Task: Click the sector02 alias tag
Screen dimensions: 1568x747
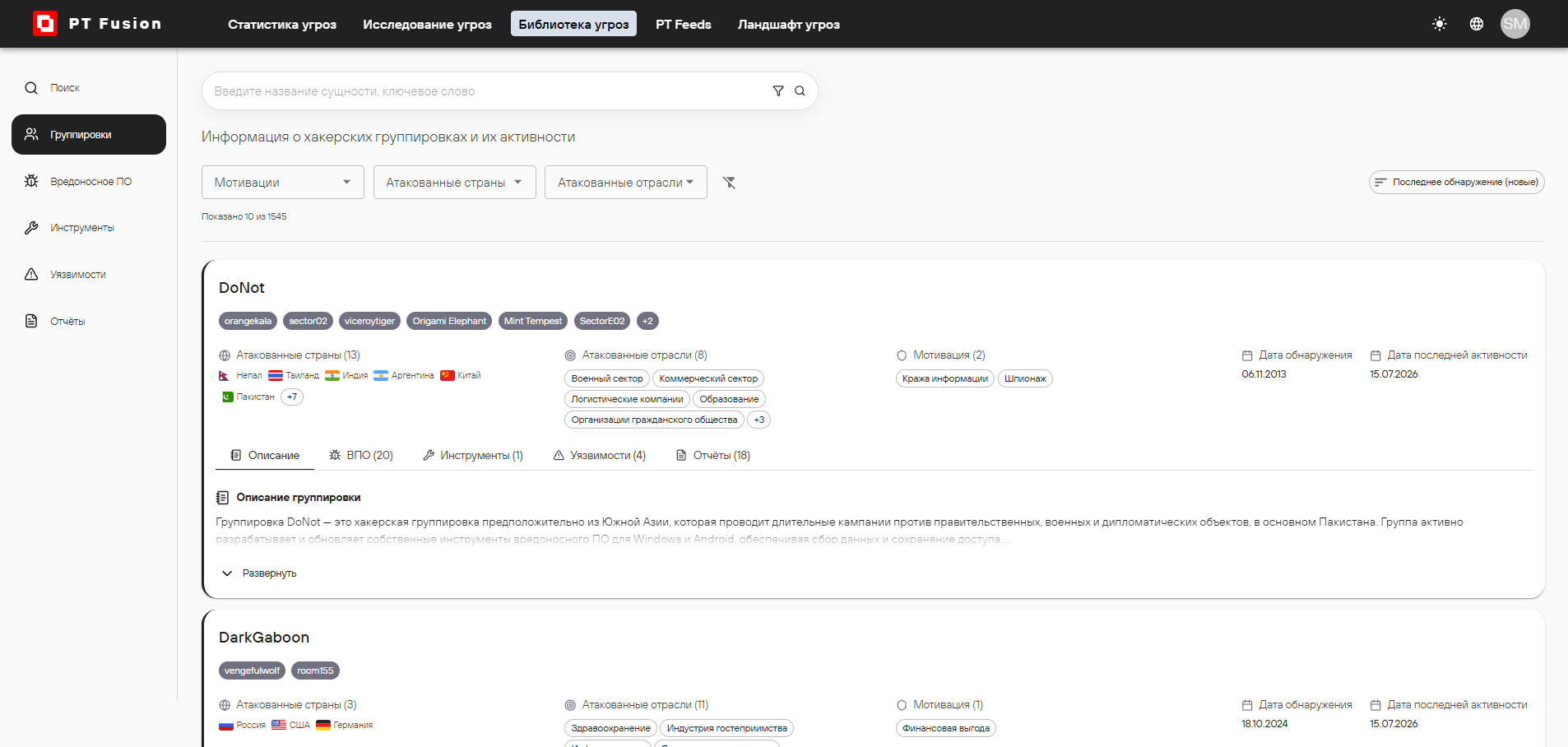Action: (x=308, y=321)
